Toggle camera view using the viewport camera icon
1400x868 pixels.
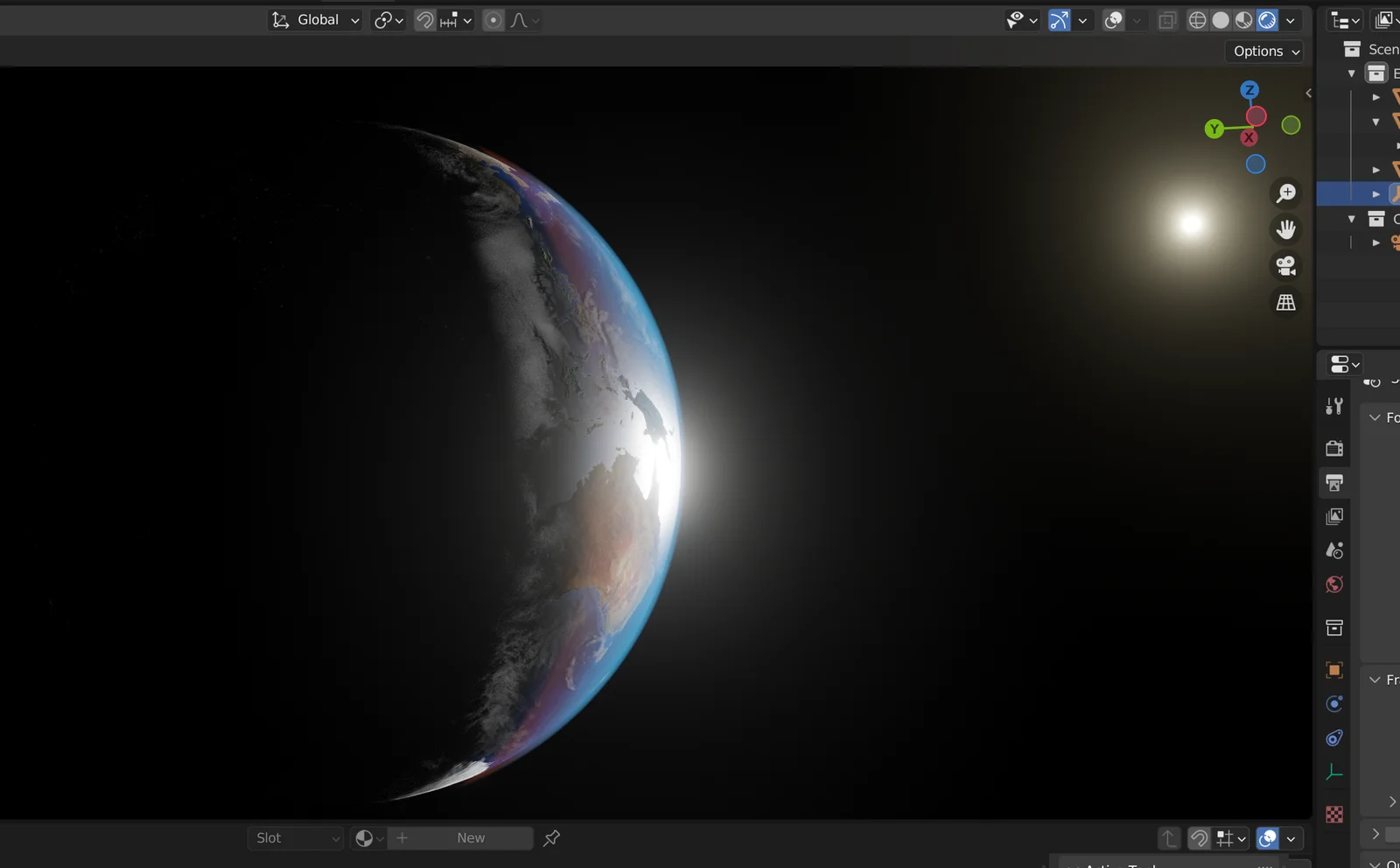(1285, 266)
